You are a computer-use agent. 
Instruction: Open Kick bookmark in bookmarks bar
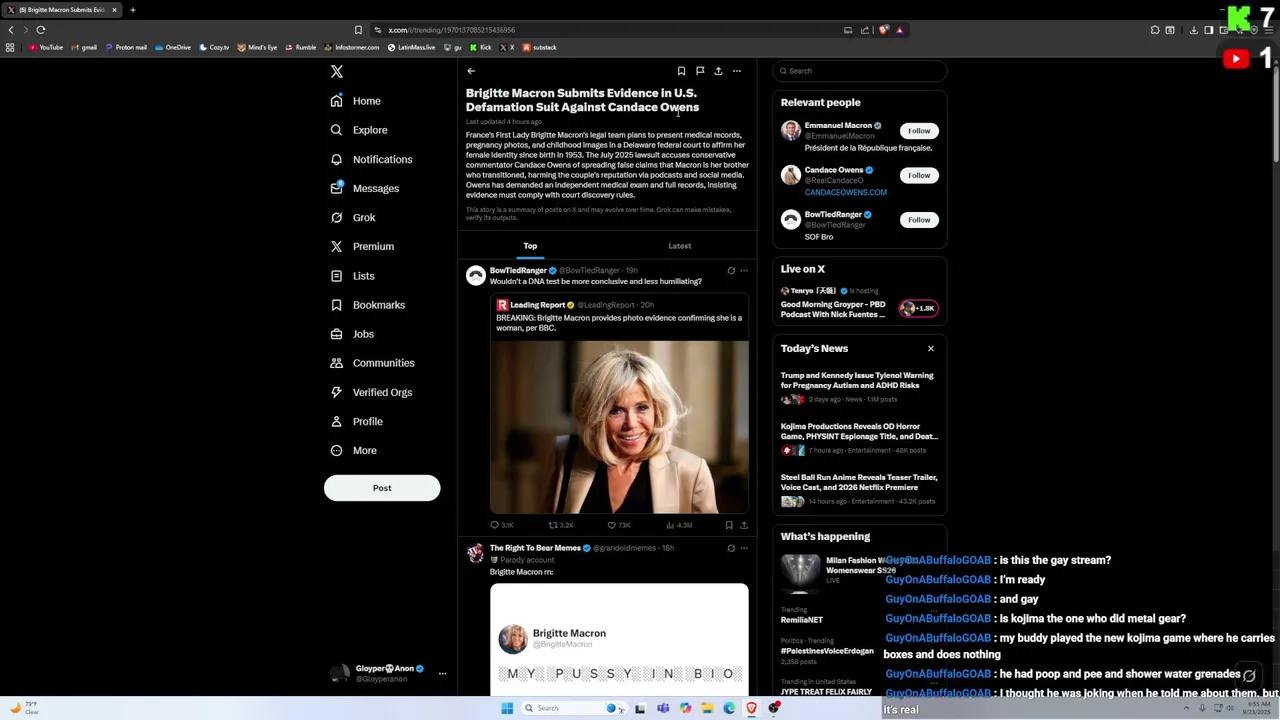(481, 47)
